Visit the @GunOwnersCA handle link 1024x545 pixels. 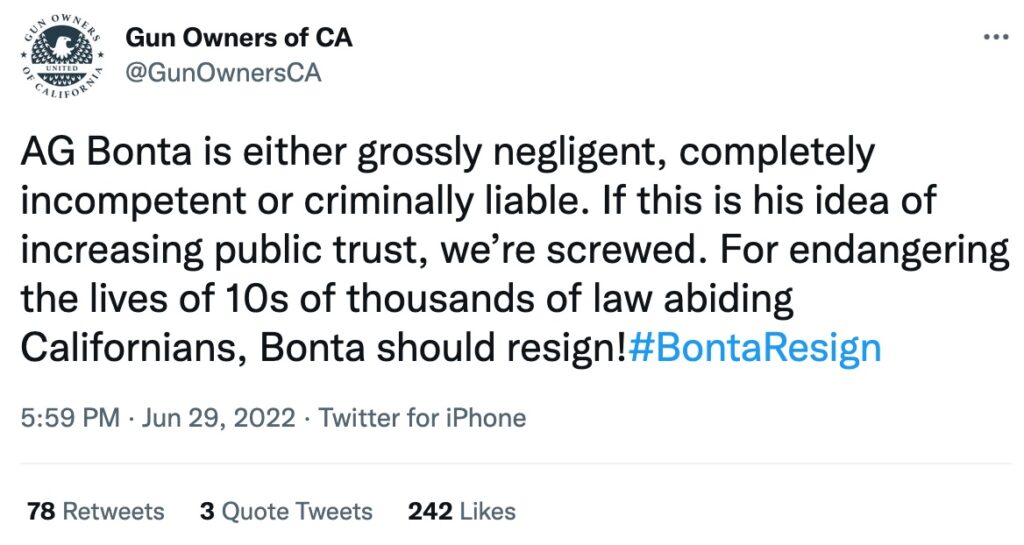(223, 74)
